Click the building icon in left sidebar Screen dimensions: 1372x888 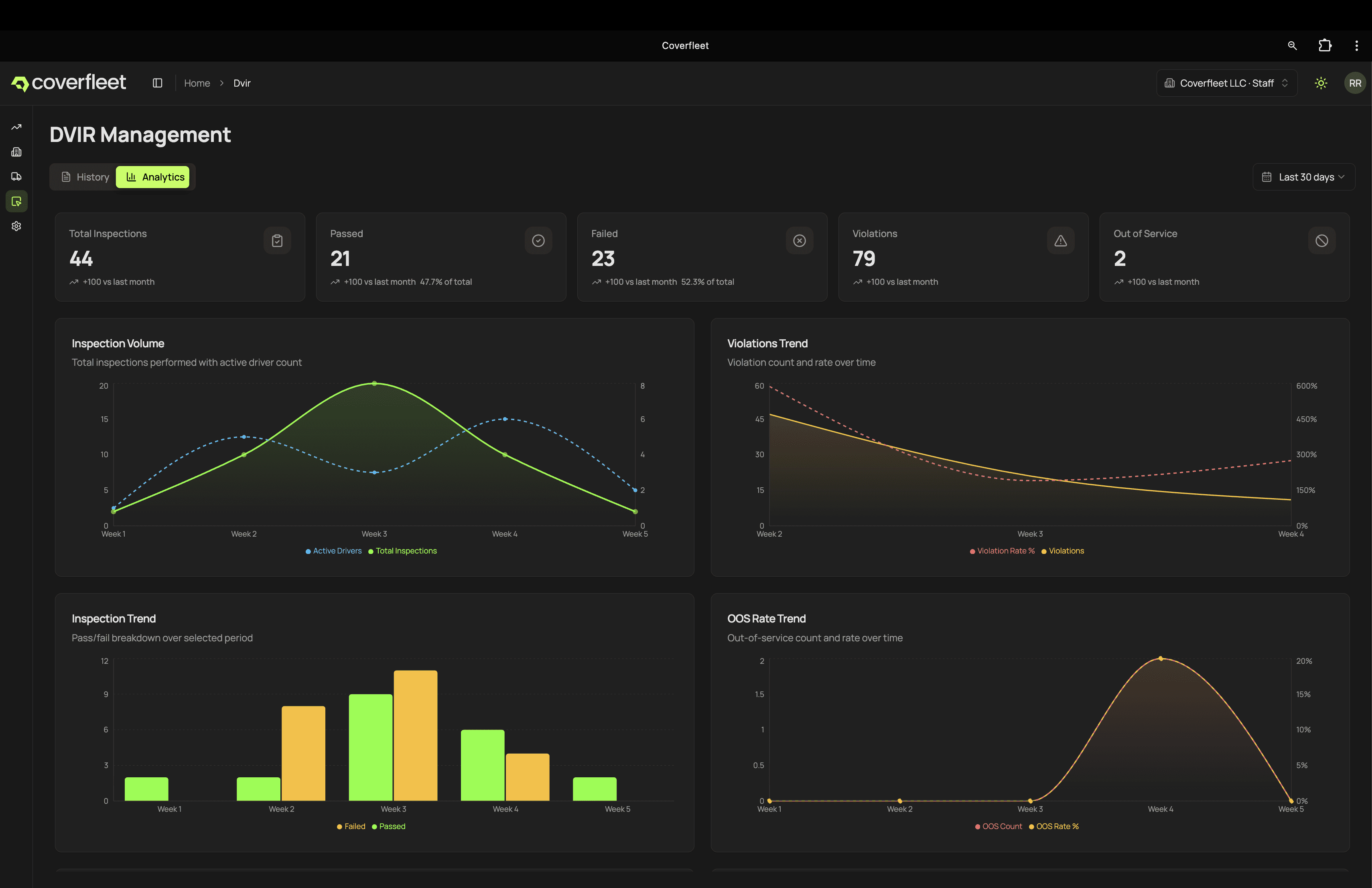pos(16,152)
